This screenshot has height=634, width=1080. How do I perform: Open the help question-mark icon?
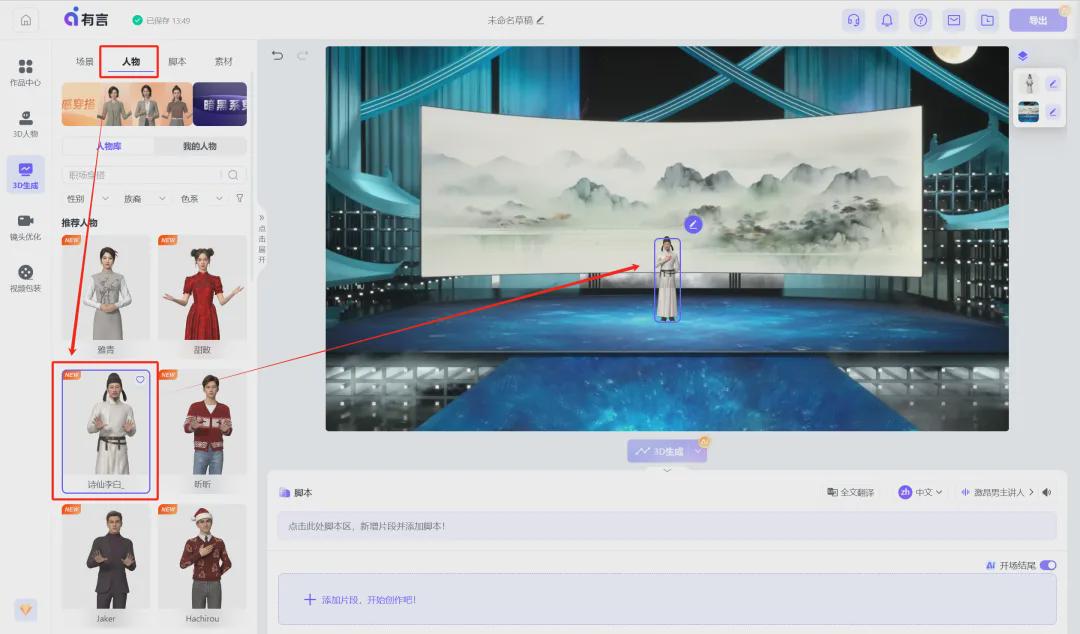coord(920,19)
